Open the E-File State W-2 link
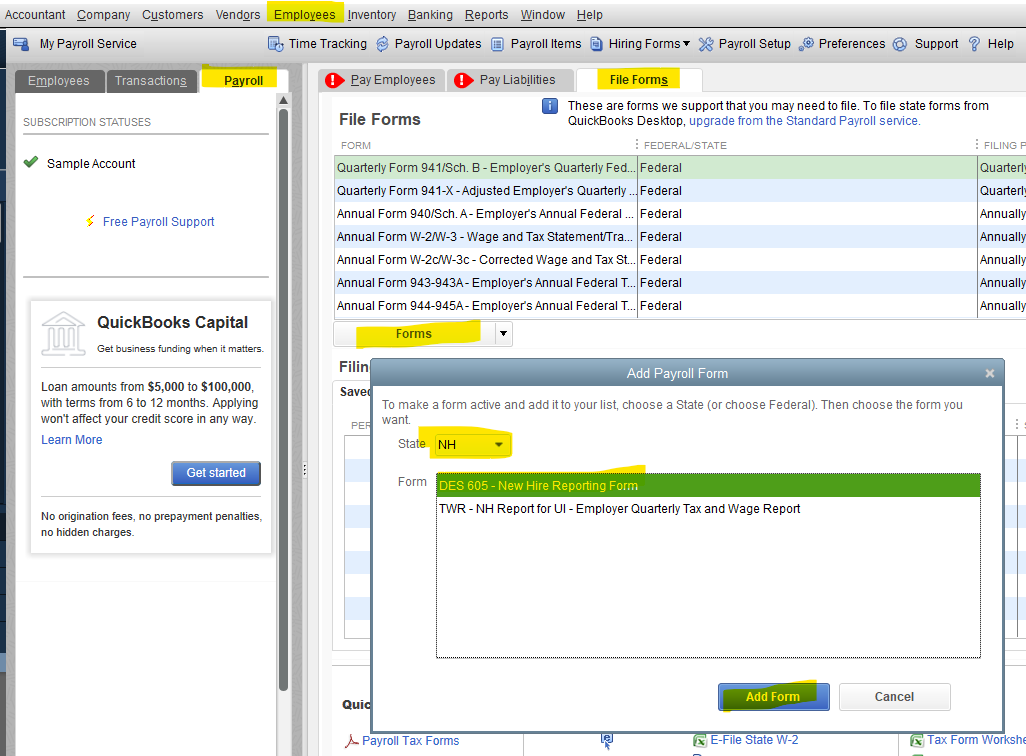Image resolution: width=1026 pixels, height=756 pixels. click(x=754, y=740)
